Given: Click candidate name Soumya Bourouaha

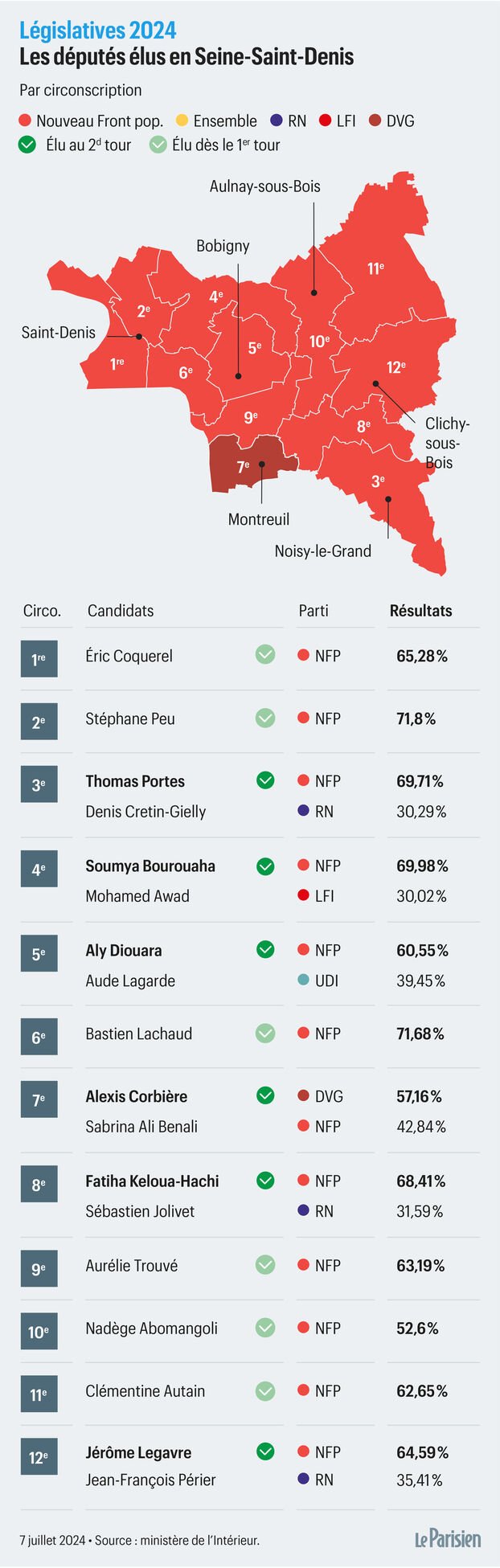Looking at the screenshot, I should 150,866.
